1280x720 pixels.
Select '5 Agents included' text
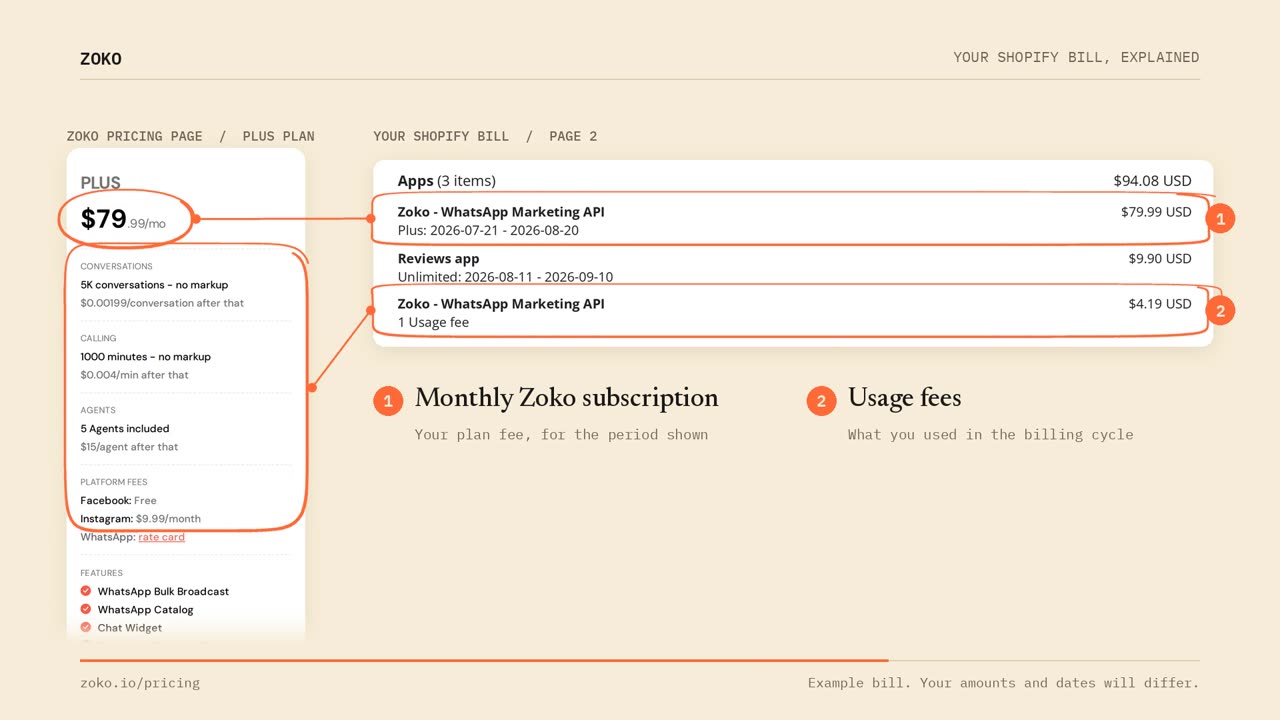click(x=125, y=429)
